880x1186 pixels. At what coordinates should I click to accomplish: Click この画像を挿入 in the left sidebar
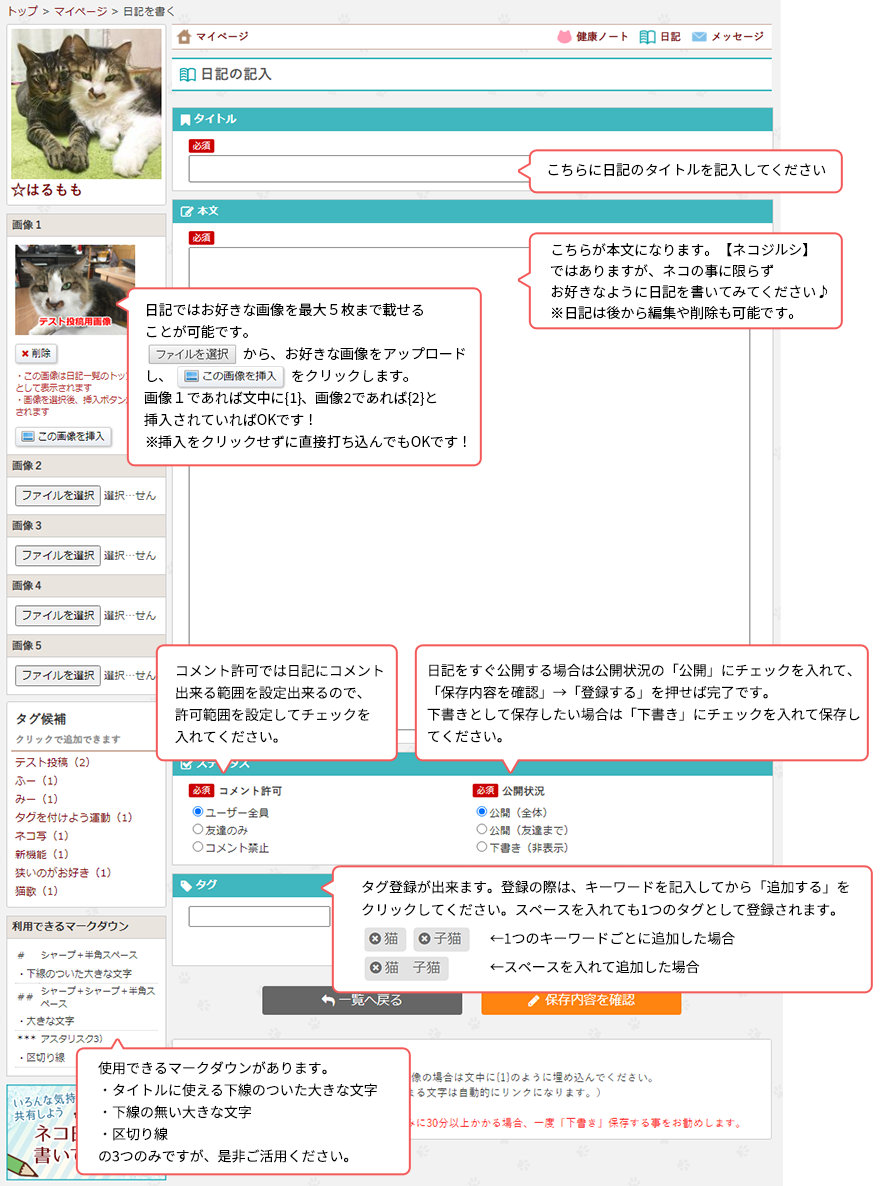63,436
